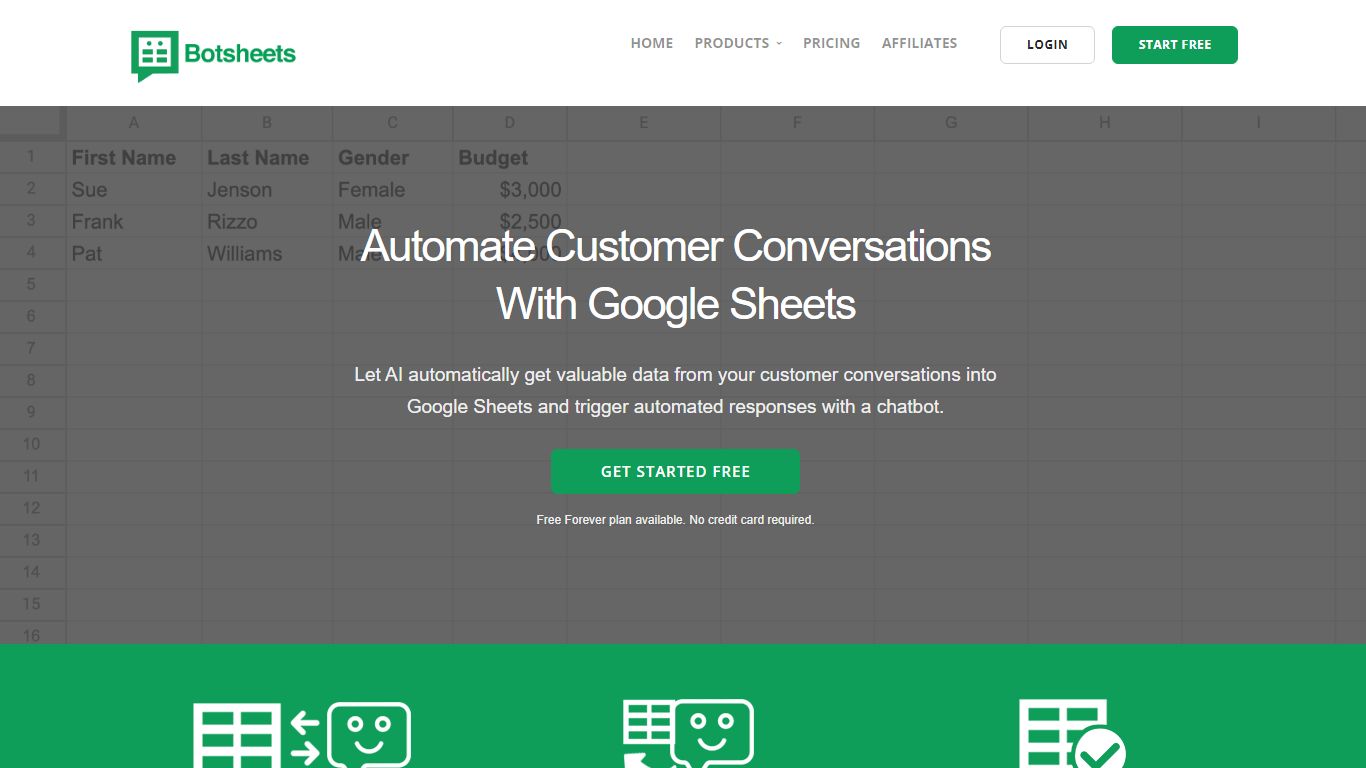Select spreadsheet column header D
The width and height of the screenshot is (1366, 768).
tap(509, 122)
